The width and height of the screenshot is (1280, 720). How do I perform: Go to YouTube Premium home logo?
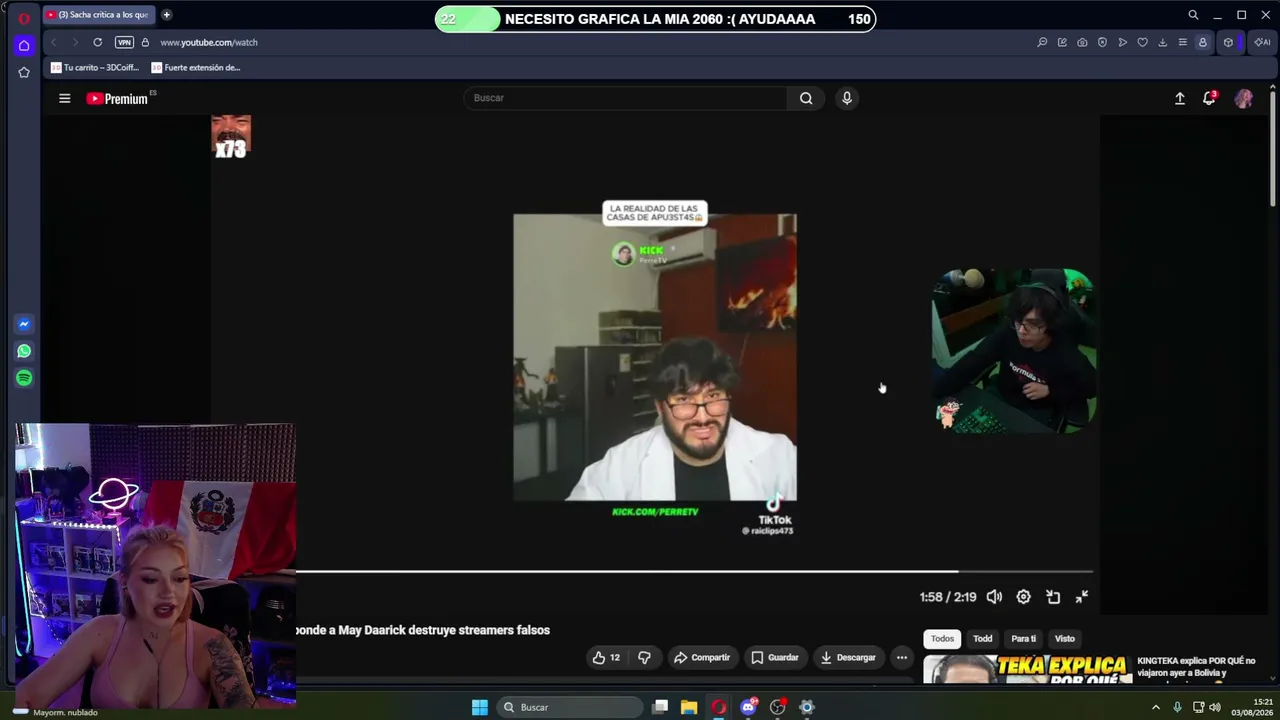(117, 98)
